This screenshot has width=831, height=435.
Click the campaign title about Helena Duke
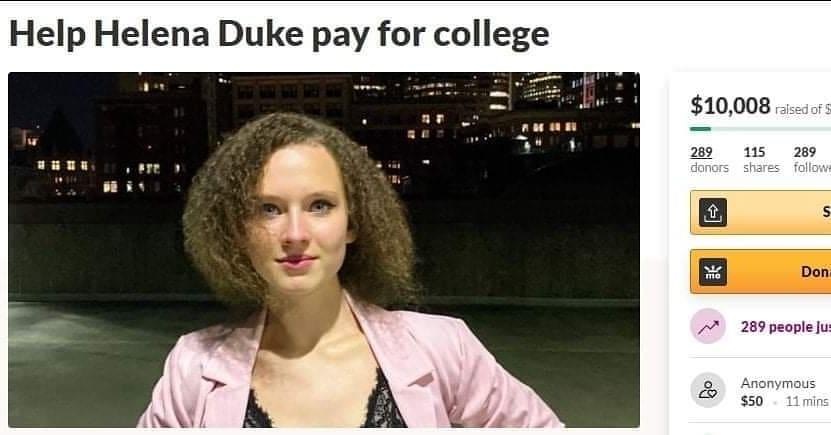279,34
